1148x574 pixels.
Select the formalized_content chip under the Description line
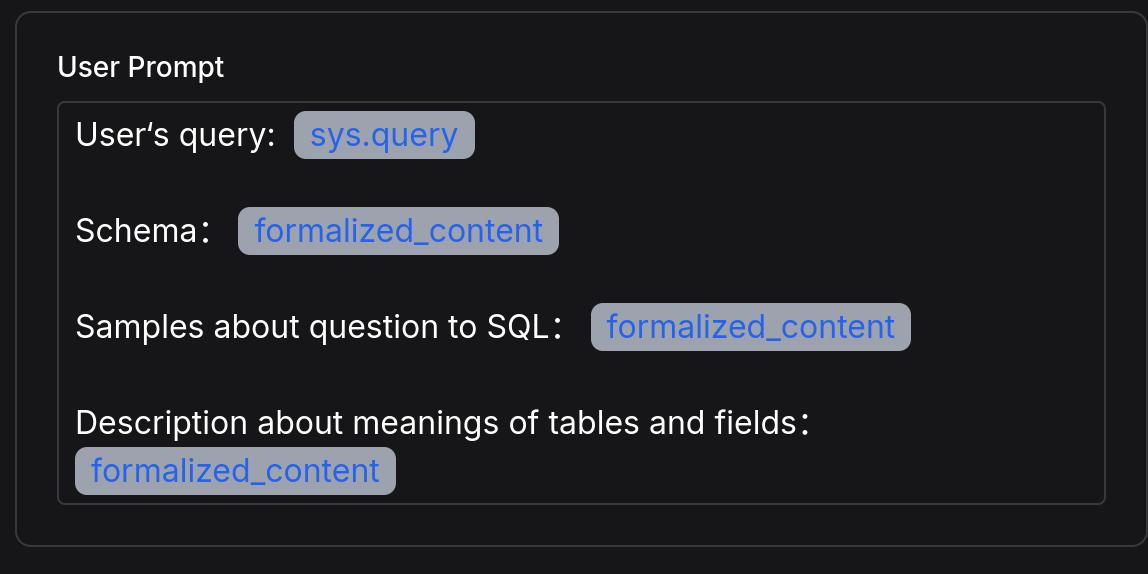[235, 471]
